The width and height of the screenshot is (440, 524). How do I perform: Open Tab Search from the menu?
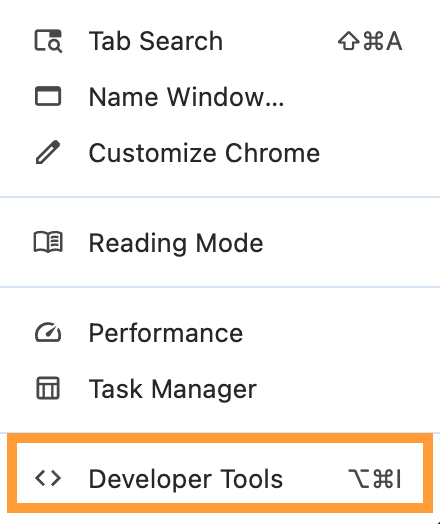click(x=220, y=41)
